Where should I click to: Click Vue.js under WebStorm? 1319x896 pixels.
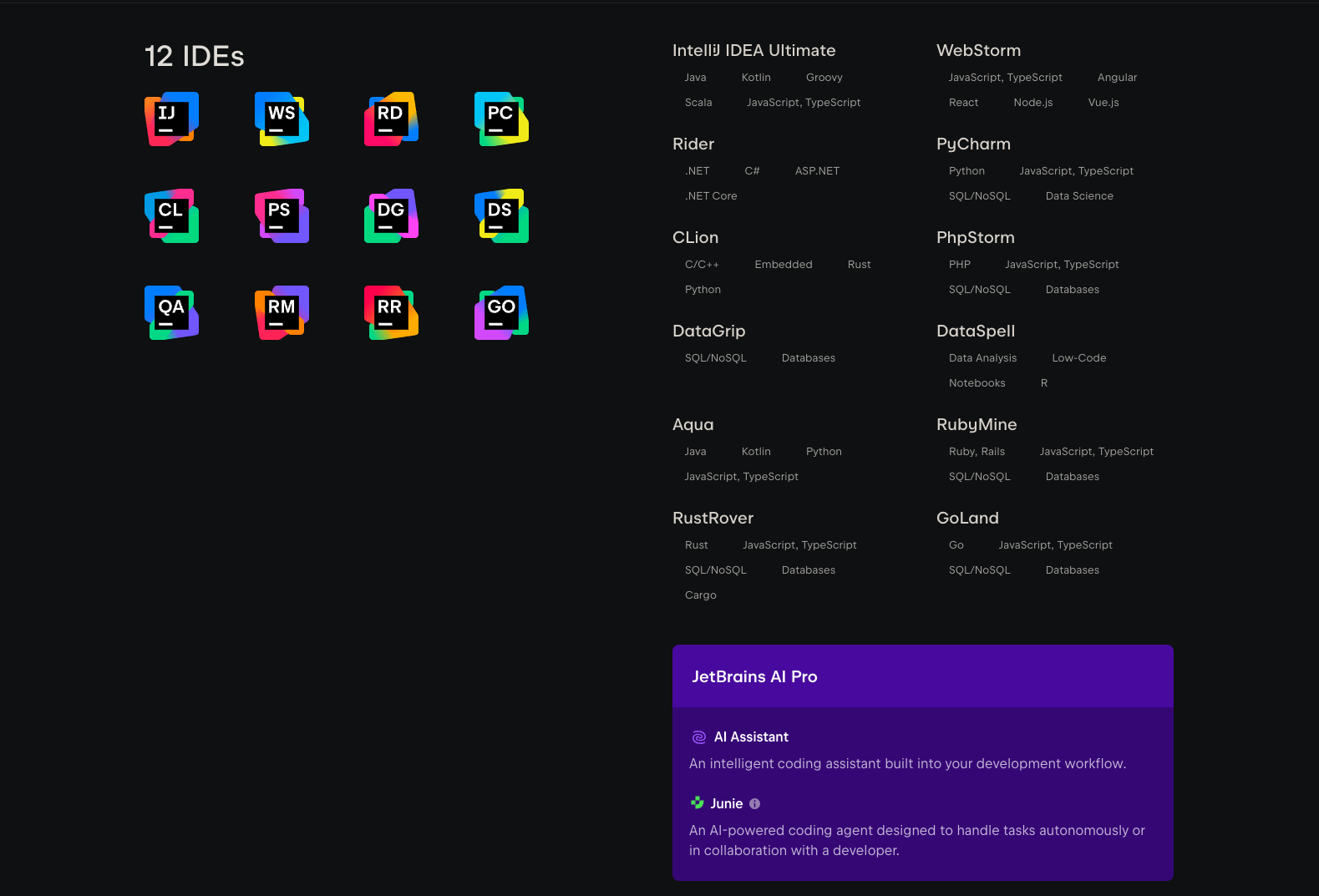1103,103
